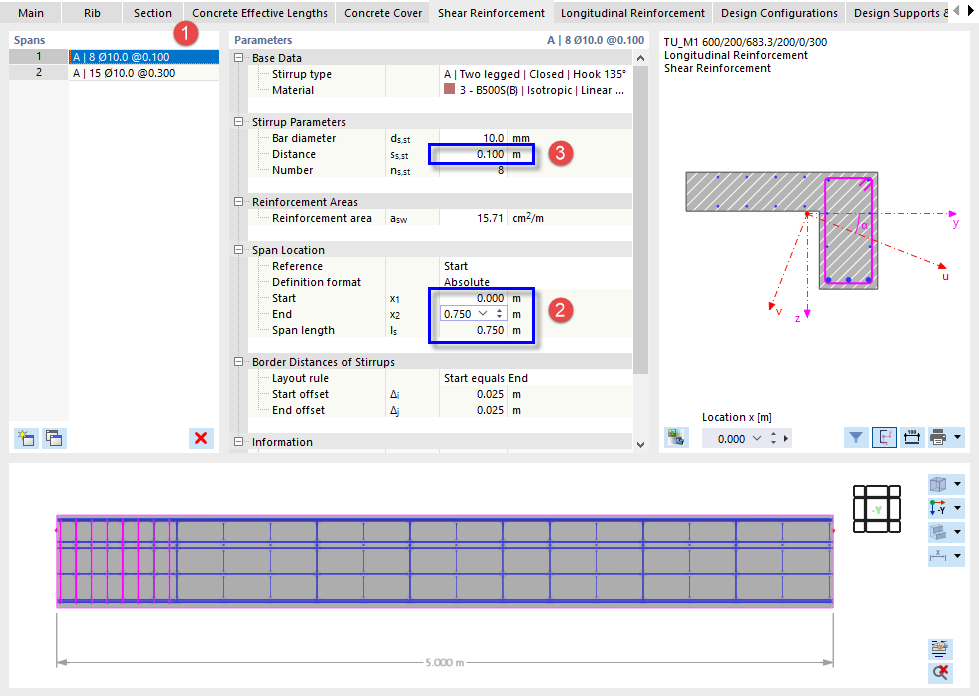
Task: Click the -Y view direction icon
Action: [x=937, y=507]
